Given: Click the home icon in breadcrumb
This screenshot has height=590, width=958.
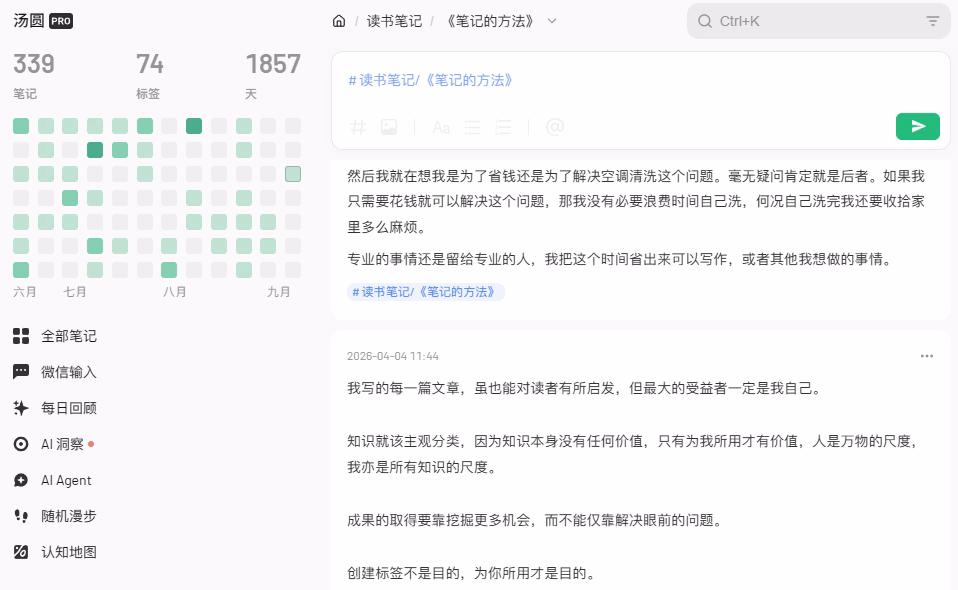Looking at the screenshot, I should (x=339, y=21).
